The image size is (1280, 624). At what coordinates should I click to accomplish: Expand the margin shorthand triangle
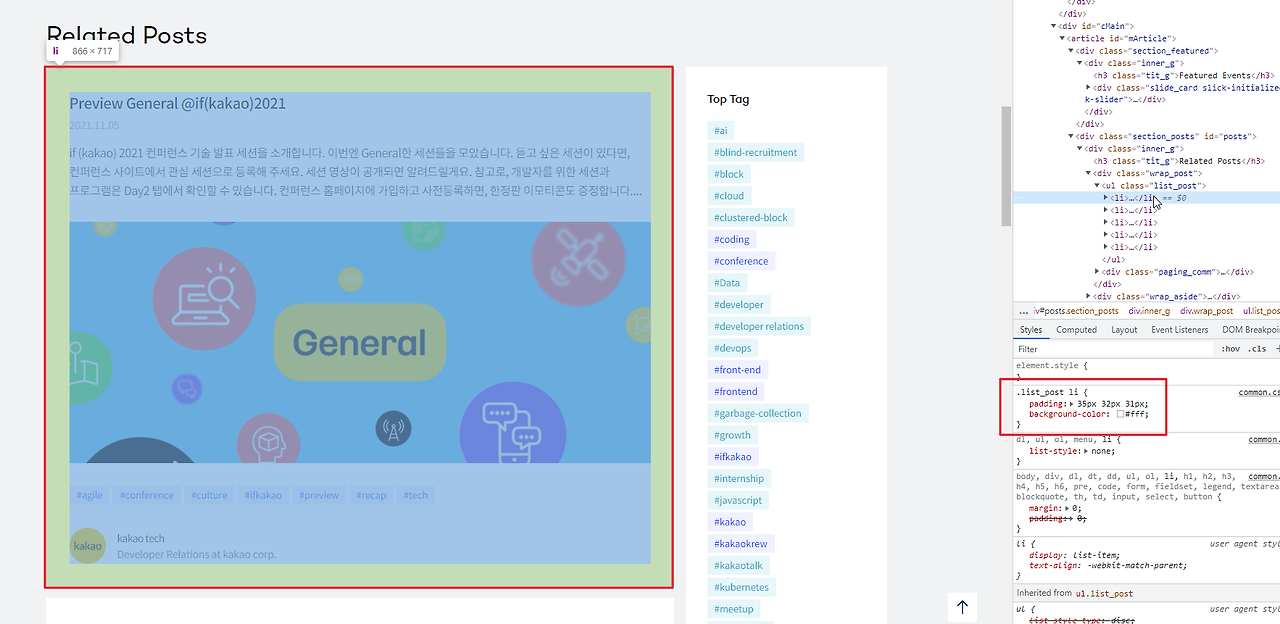click(x=1066, y=509)
